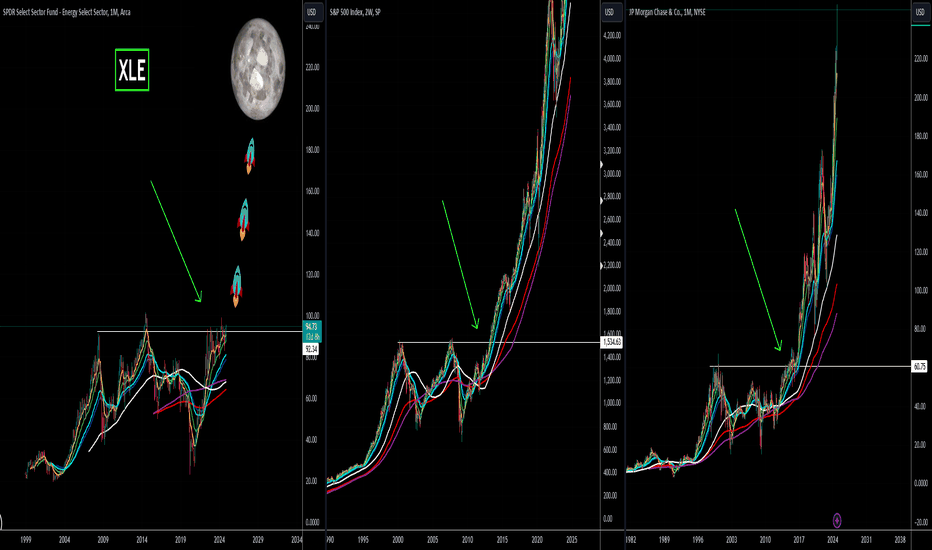Click the 2,000.00 level on S&P 500 price axis

coord(612,288)
